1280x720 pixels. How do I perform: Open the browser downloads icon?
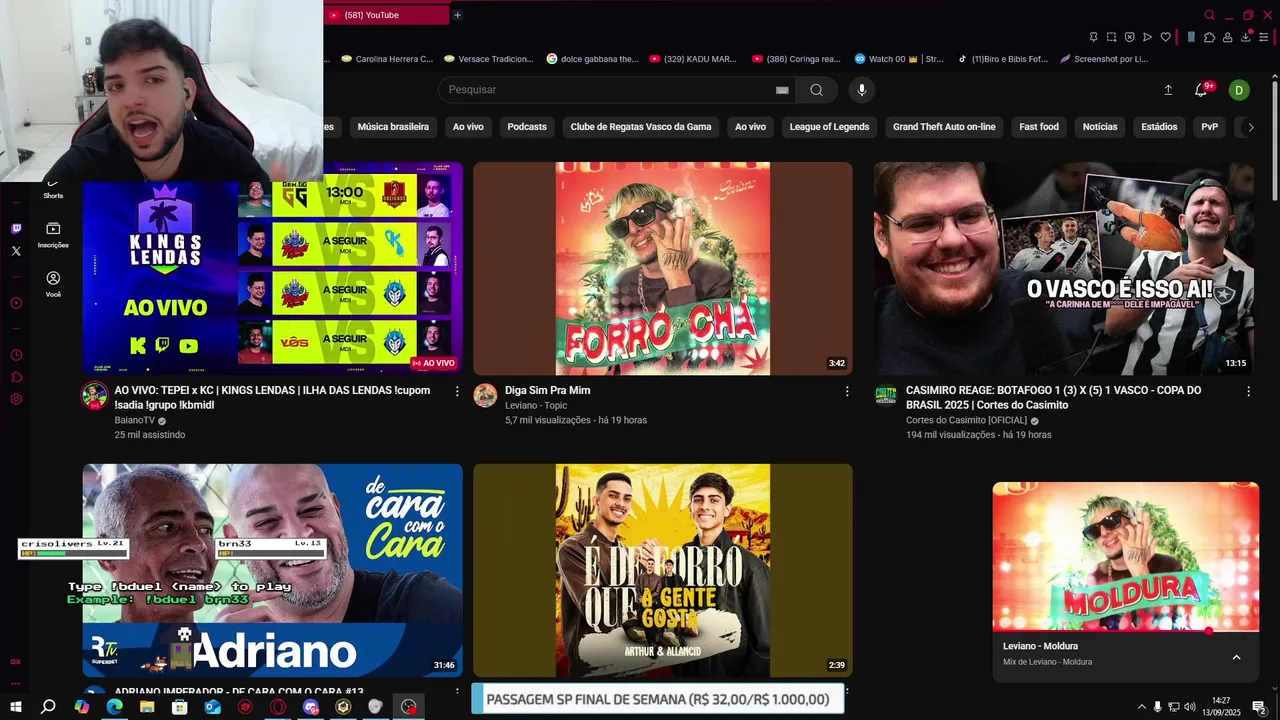1245,37
